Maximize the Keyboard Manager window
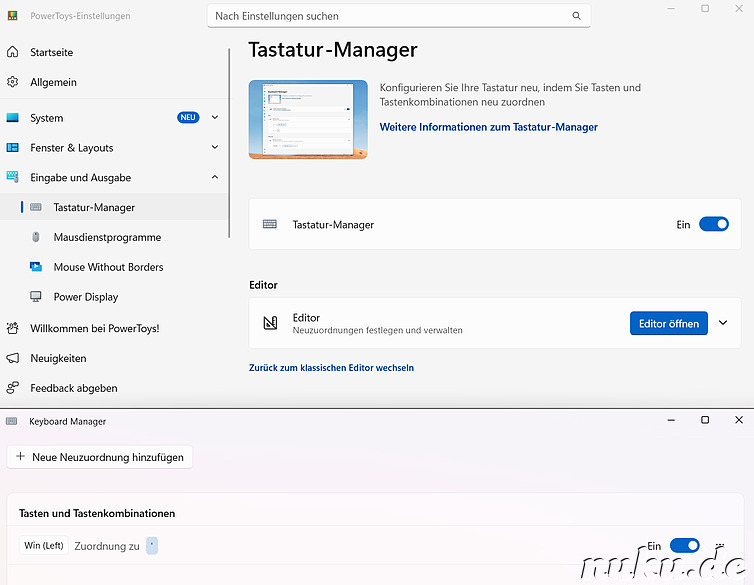 point(705,420)
